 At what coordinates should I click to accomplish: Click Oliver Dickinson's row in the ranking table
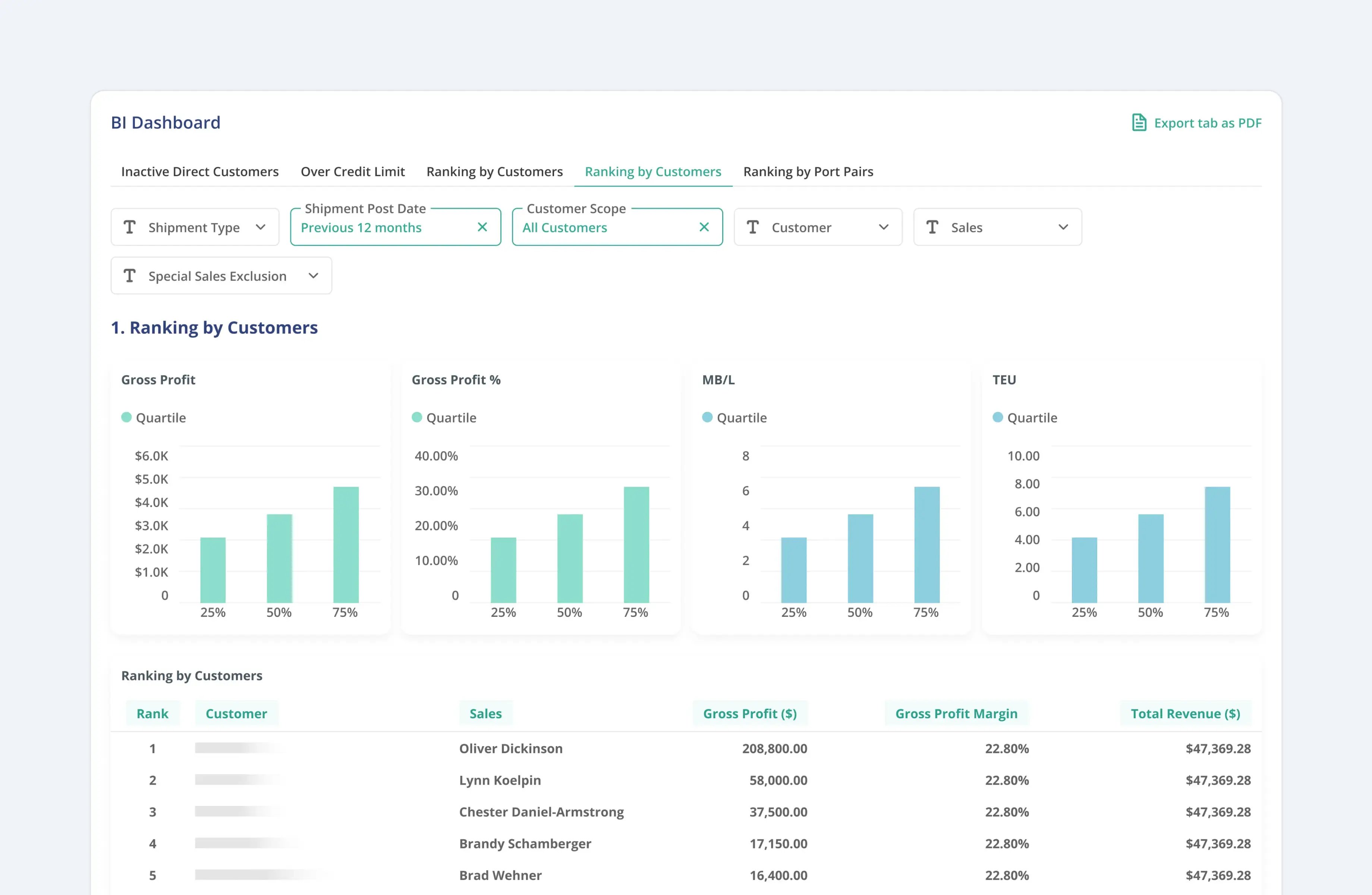[511, 748]
